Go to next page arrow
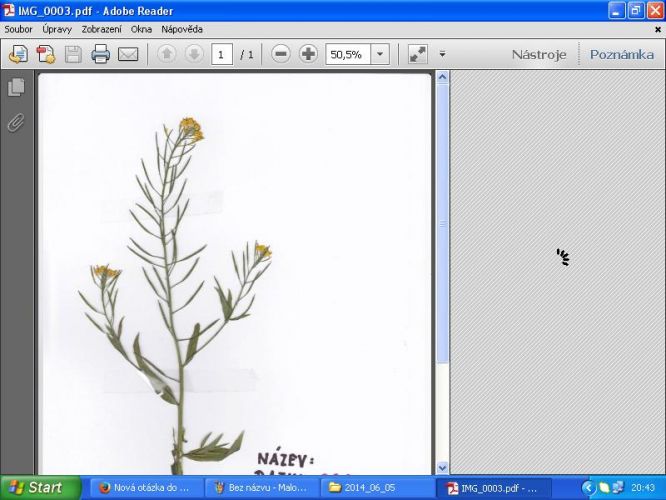Screen dimensions: 666x500 click(194, 54)
